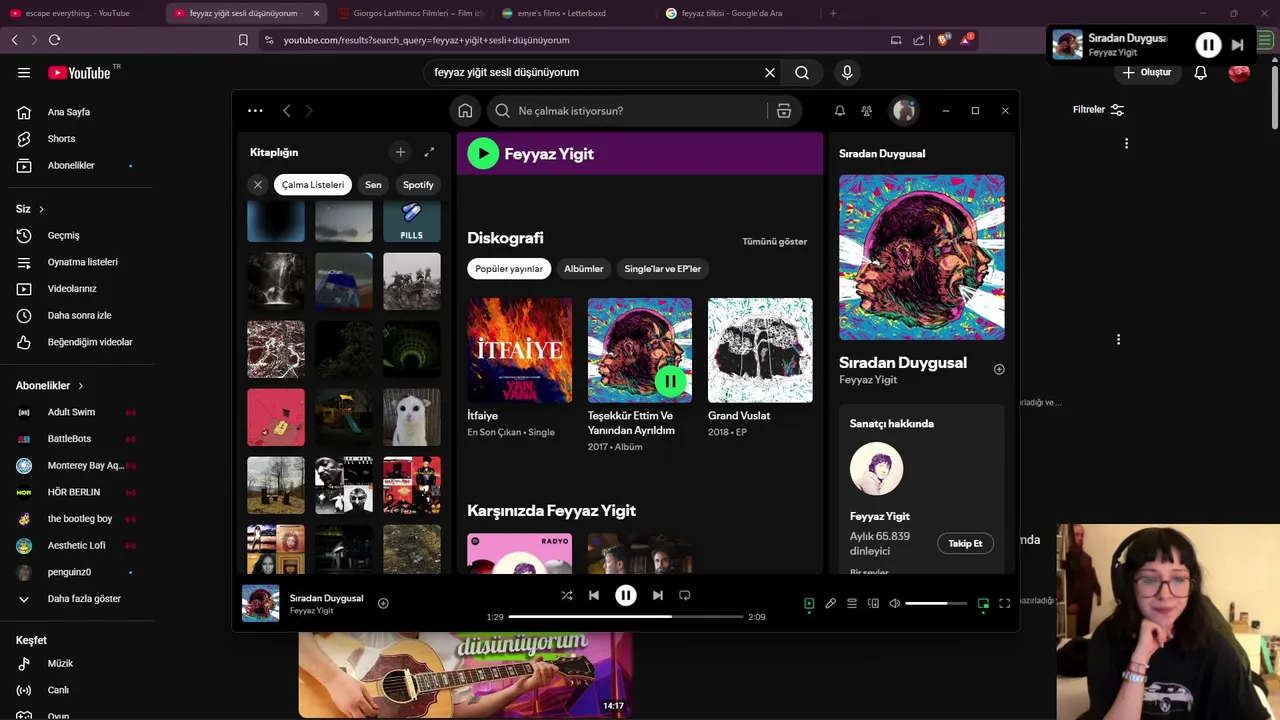Toggle Now Playing view icon

809,604
